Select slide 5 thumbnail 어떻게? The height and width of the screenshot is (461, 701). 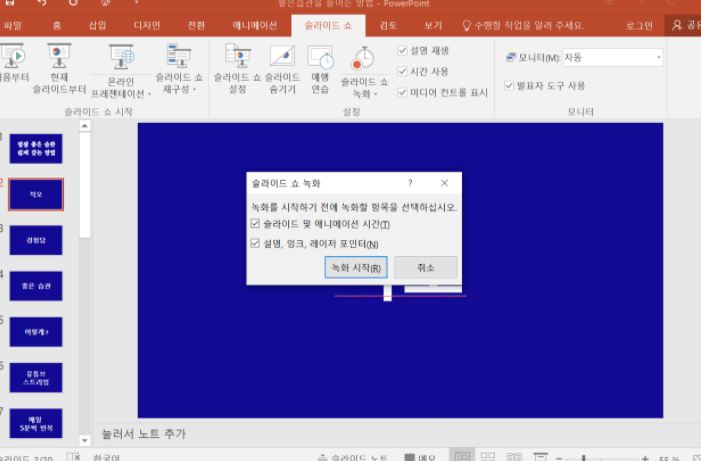(36, 332)
